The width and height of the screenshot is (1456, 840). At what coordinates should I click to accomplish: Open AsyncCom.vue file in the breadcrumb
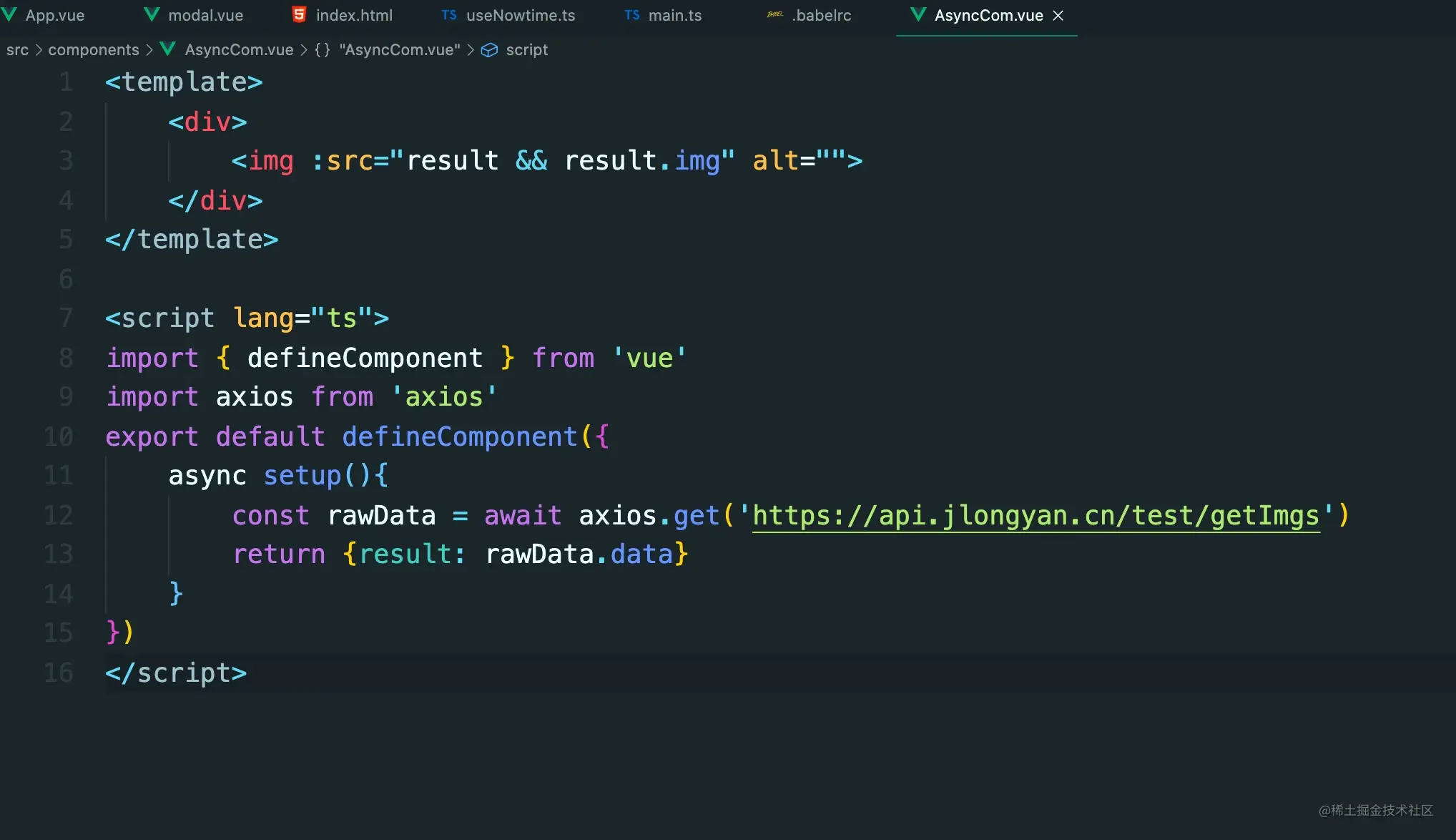tap(239, 49)
